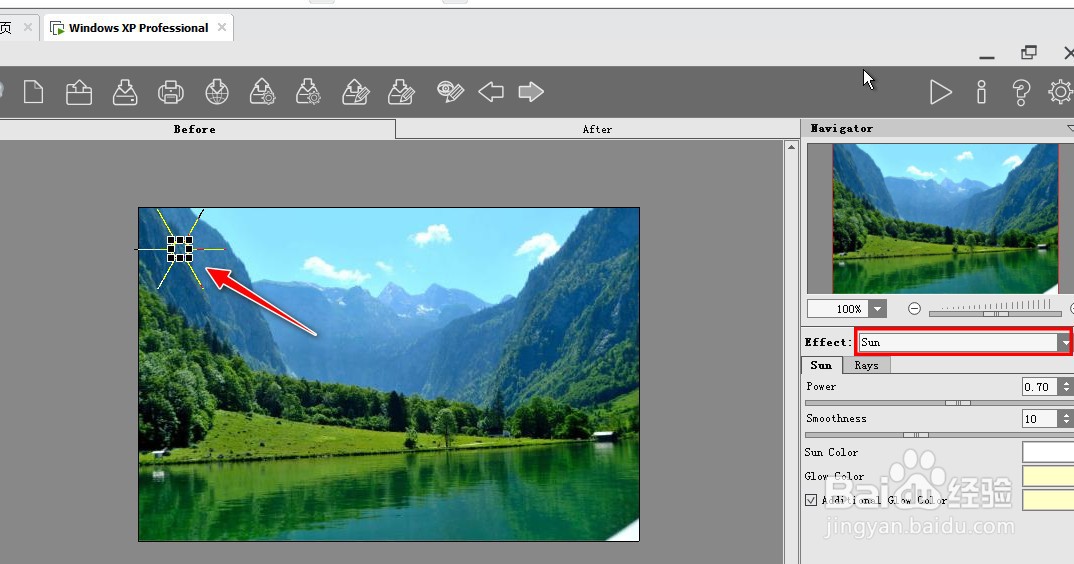Viewport: 1074px width, 564px height.
Task: Print the image using the printer icon
Action: 171,92
